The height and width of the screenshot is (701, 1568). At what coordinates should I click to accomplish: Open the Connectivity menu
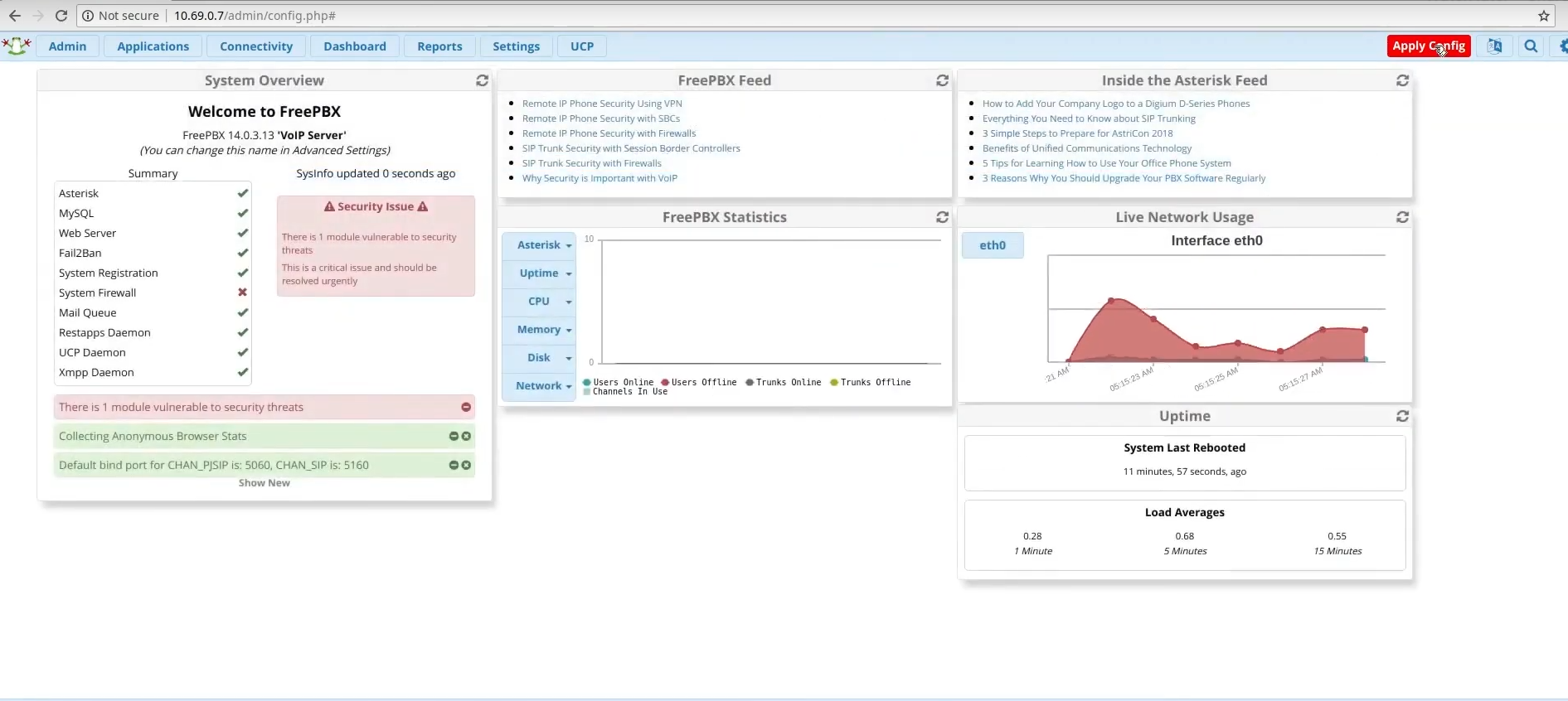[x=256, y=46]
